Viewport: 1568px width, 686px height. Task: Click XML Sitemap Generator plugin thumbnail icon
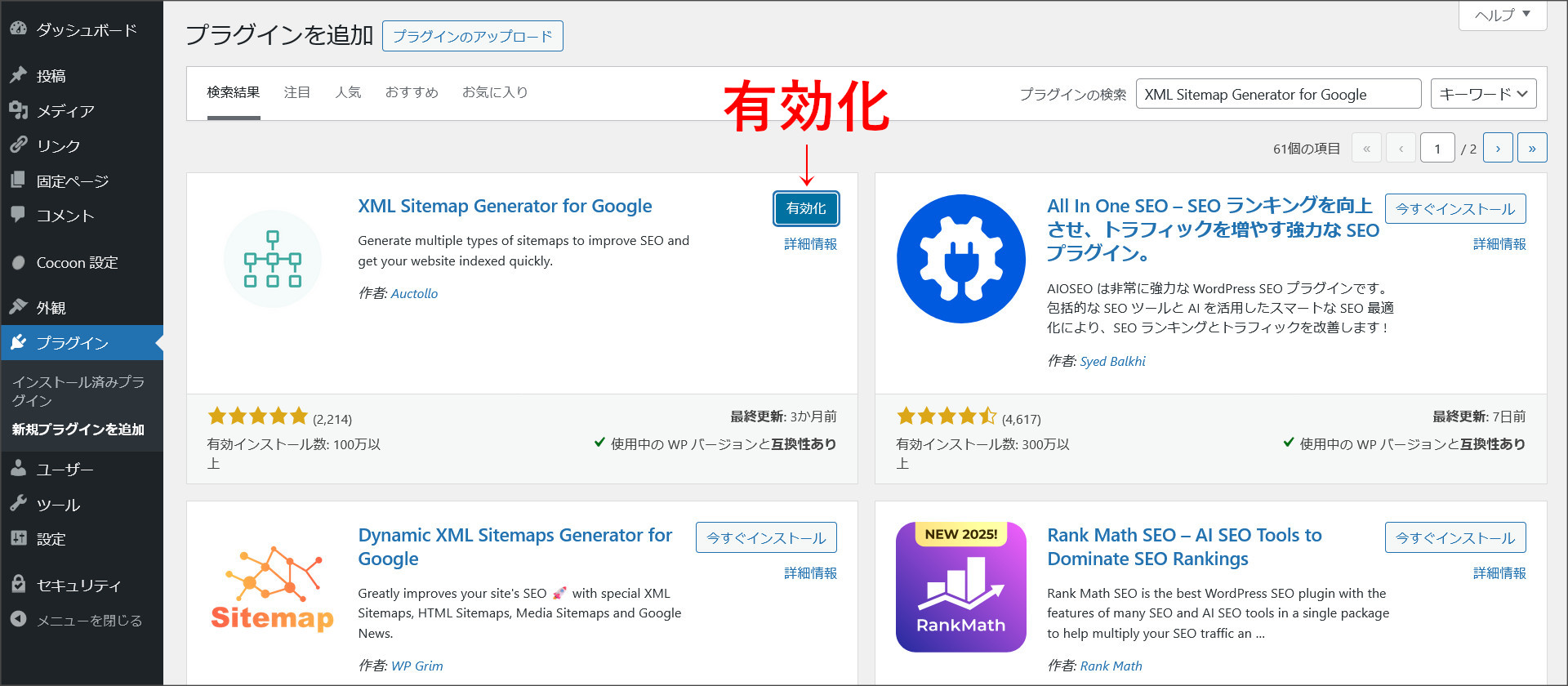click(273, 259)
